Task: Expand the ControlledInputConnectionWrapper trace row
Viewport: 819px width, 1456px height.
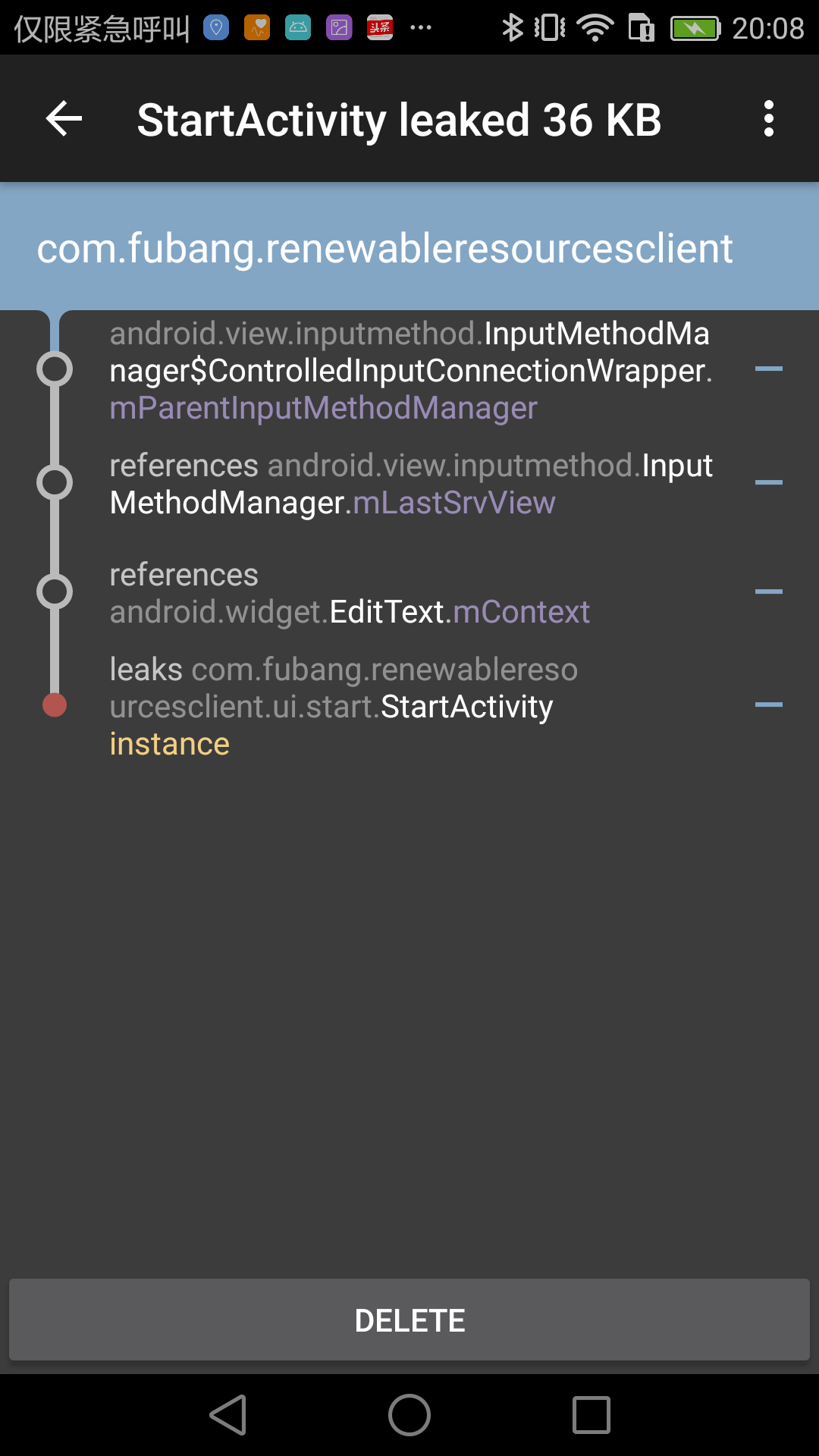Action: (770, 369)
